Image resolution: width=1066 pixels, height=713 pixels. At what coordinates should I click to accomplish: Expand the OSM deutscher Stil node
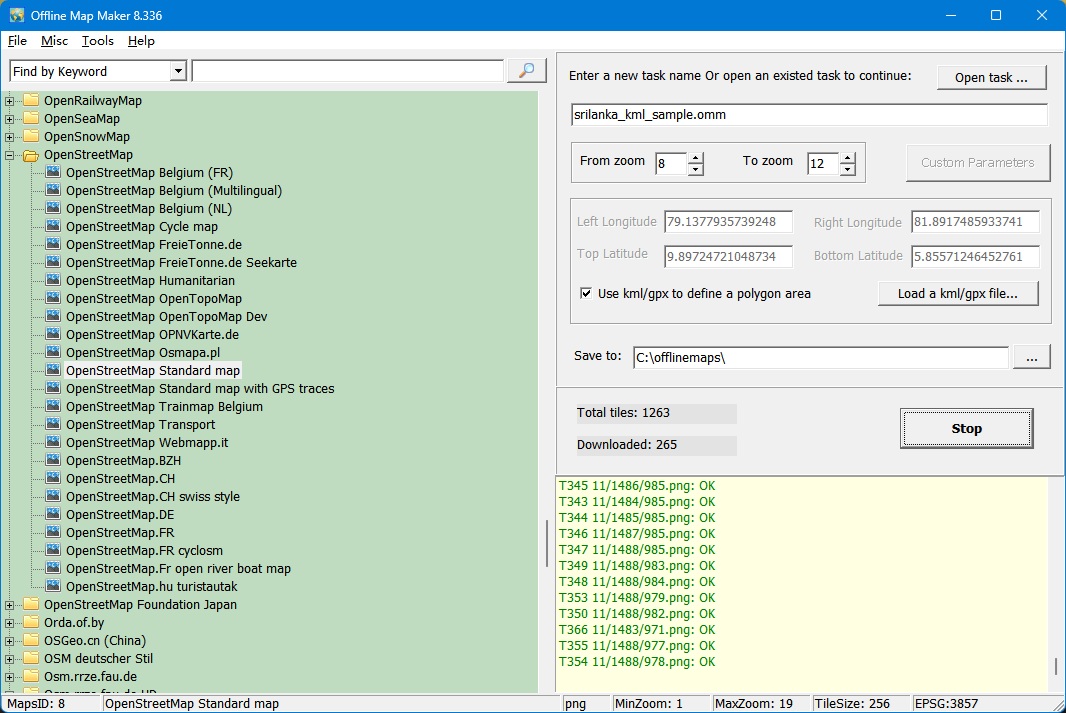tap(10, 659)
